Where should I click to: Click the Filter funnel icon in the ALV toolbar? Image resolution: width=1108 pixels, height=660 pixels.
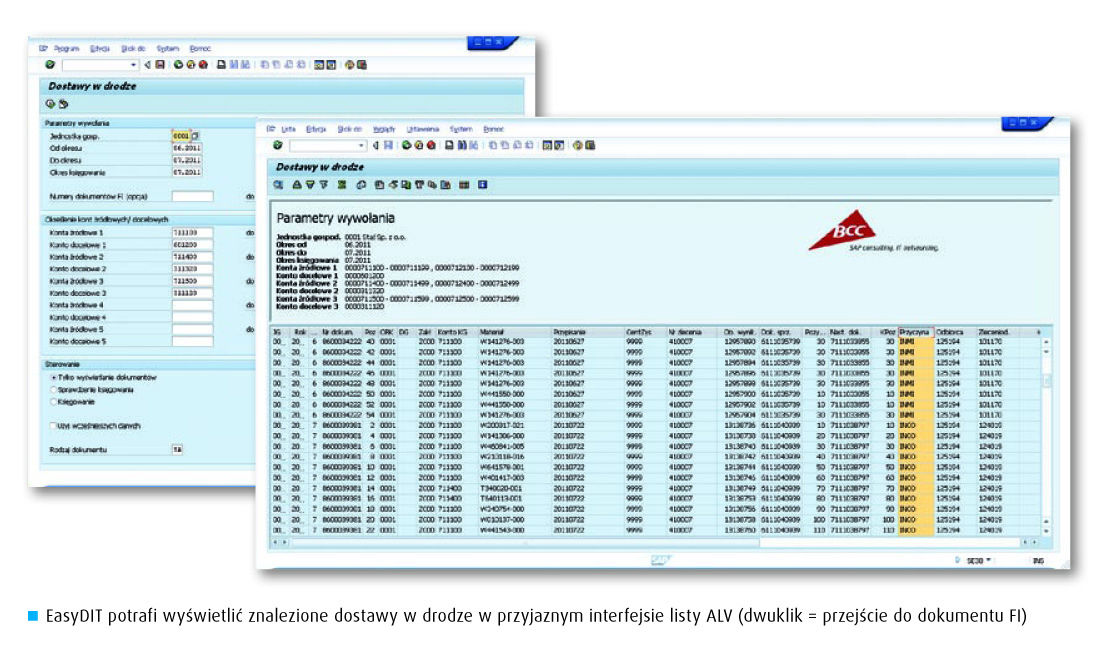(323, 185)
